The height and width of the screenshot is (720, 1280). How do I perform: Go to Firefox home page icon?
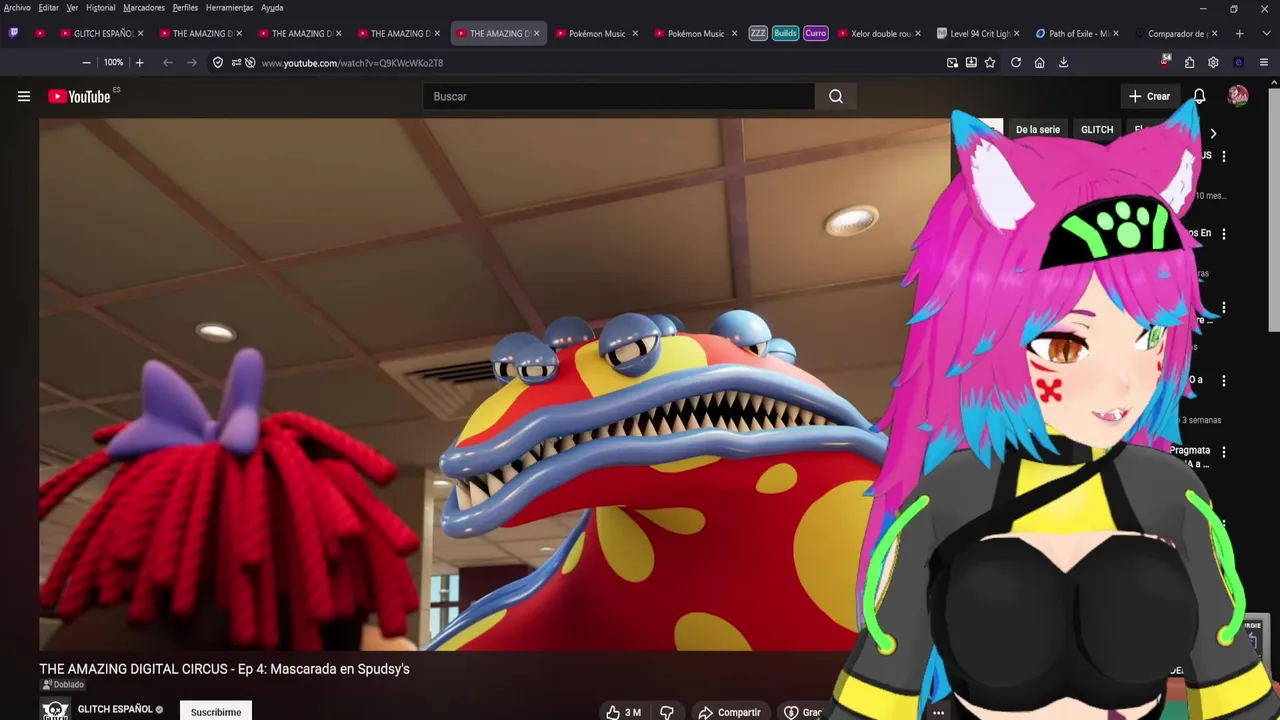pyautogui.click(x=1039, y=62)
